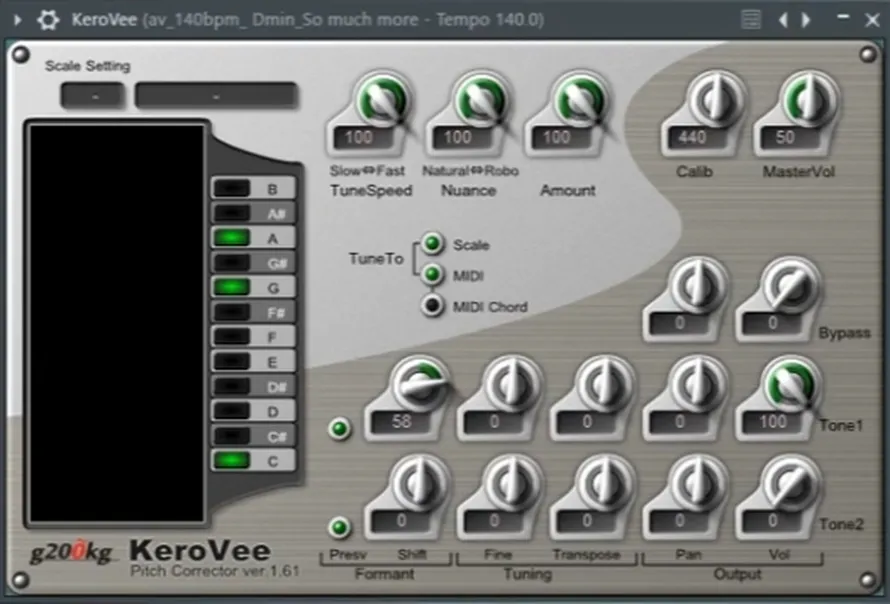Click the Amount knob

[x=580, y=100]
